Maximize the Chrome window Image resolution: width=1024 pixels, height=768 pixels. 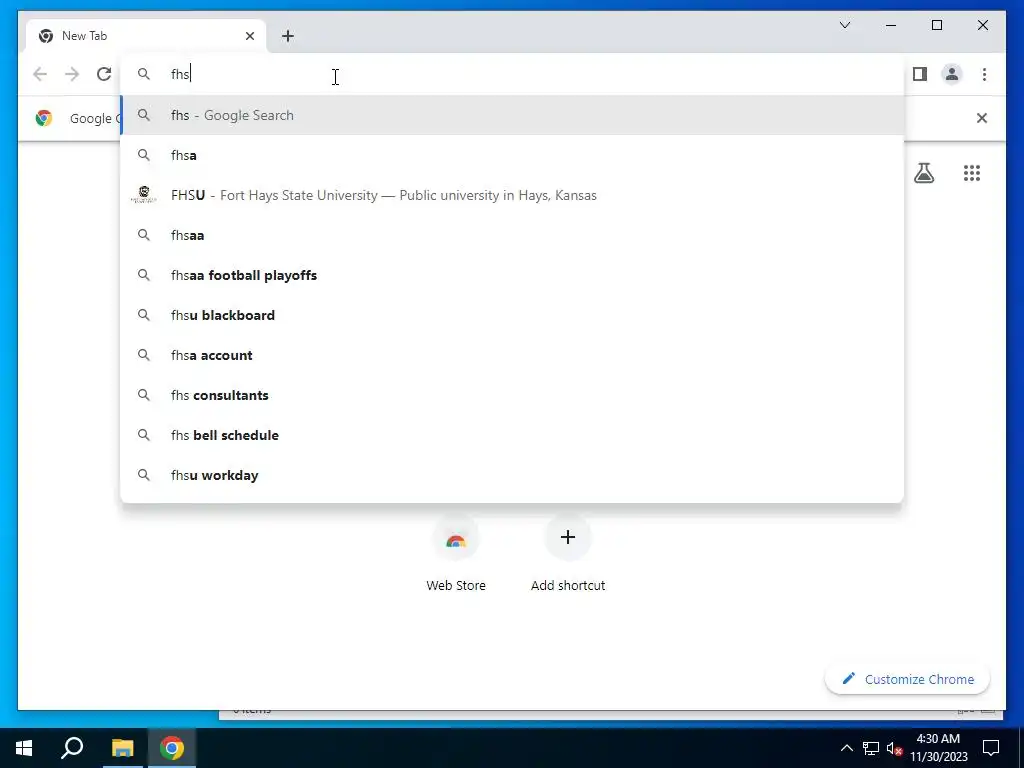point(936,25)
